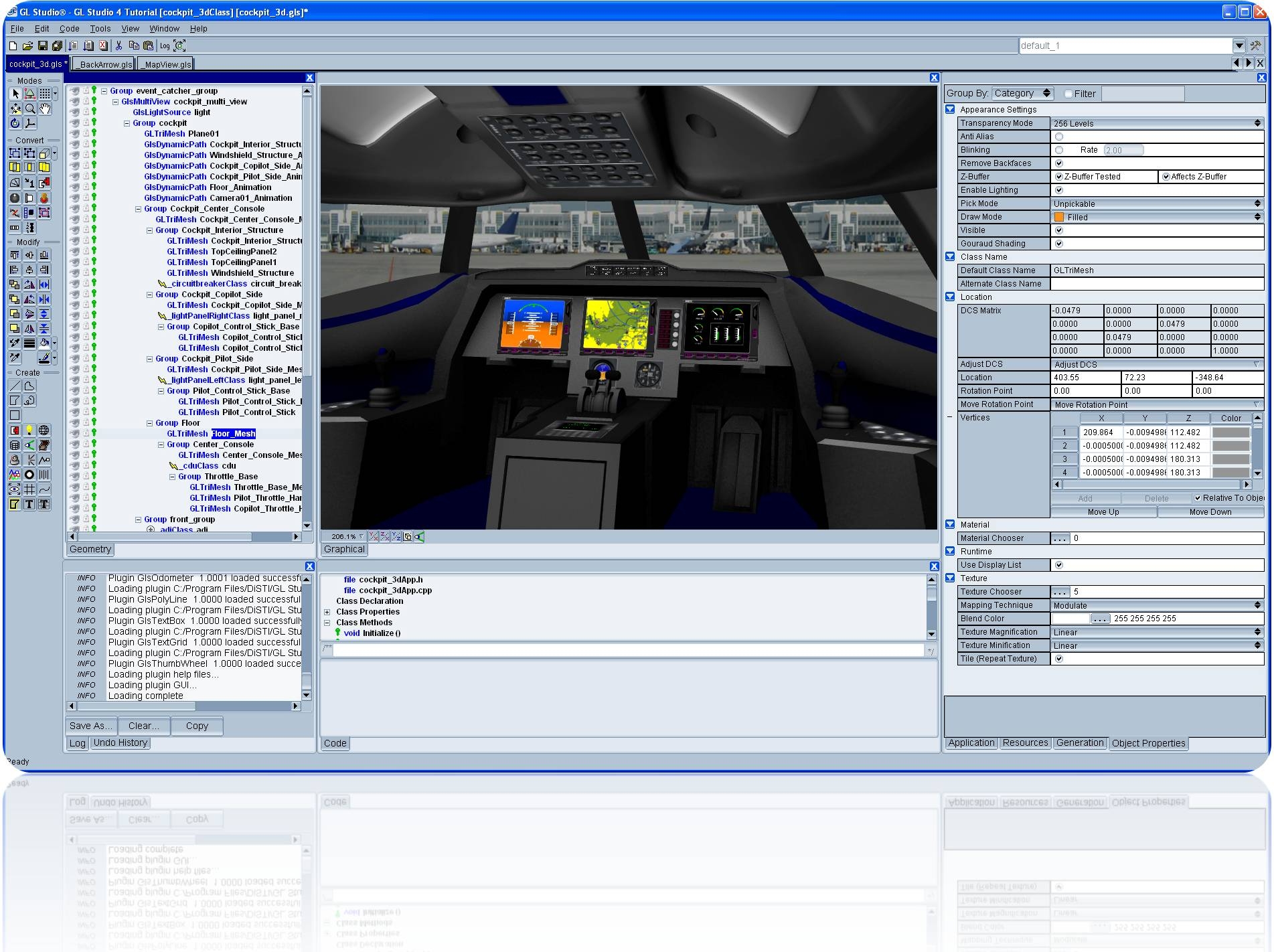1274x952 pixels.
Task: Click the Save As... button in log panel
Action: point(91,726)
